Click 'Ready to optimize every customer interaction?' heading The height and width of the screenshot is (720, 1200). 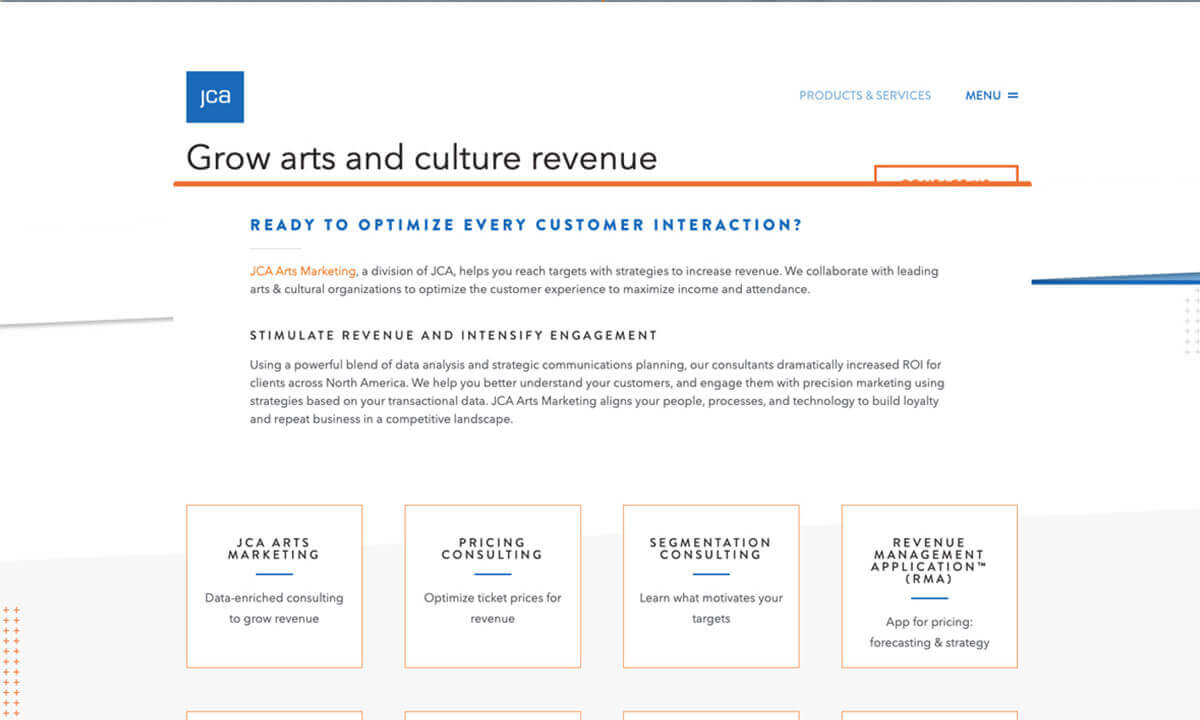pyautogui.click(x=526, y=225)
